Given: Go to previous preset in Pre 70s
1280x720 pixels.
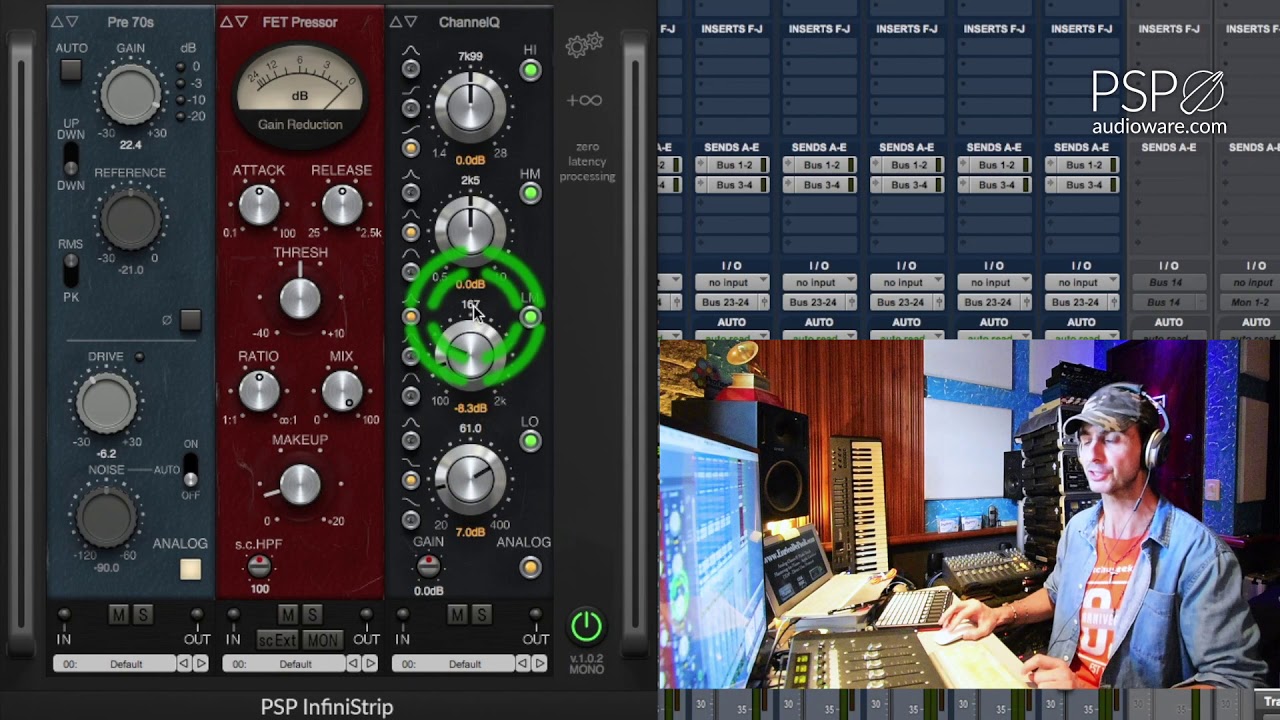Looking at the screenshot, I should [183, 663].
